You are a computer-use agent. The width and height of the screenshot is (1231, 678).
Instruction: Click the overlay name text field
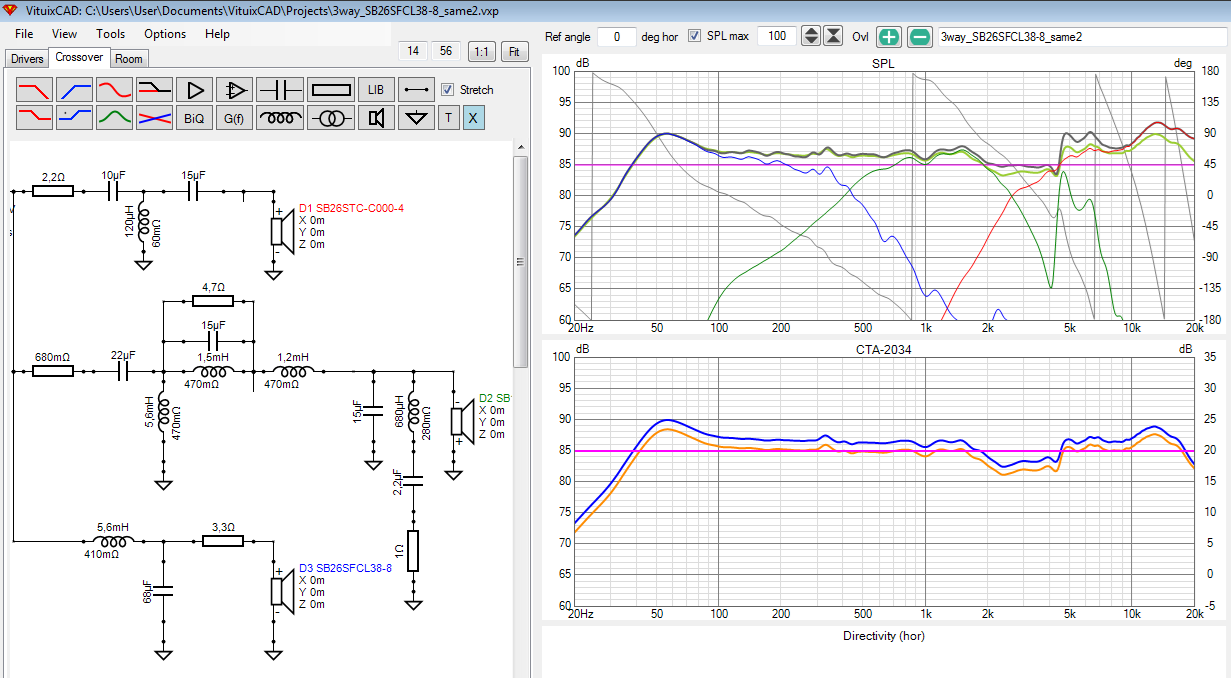click(1082, 37)
